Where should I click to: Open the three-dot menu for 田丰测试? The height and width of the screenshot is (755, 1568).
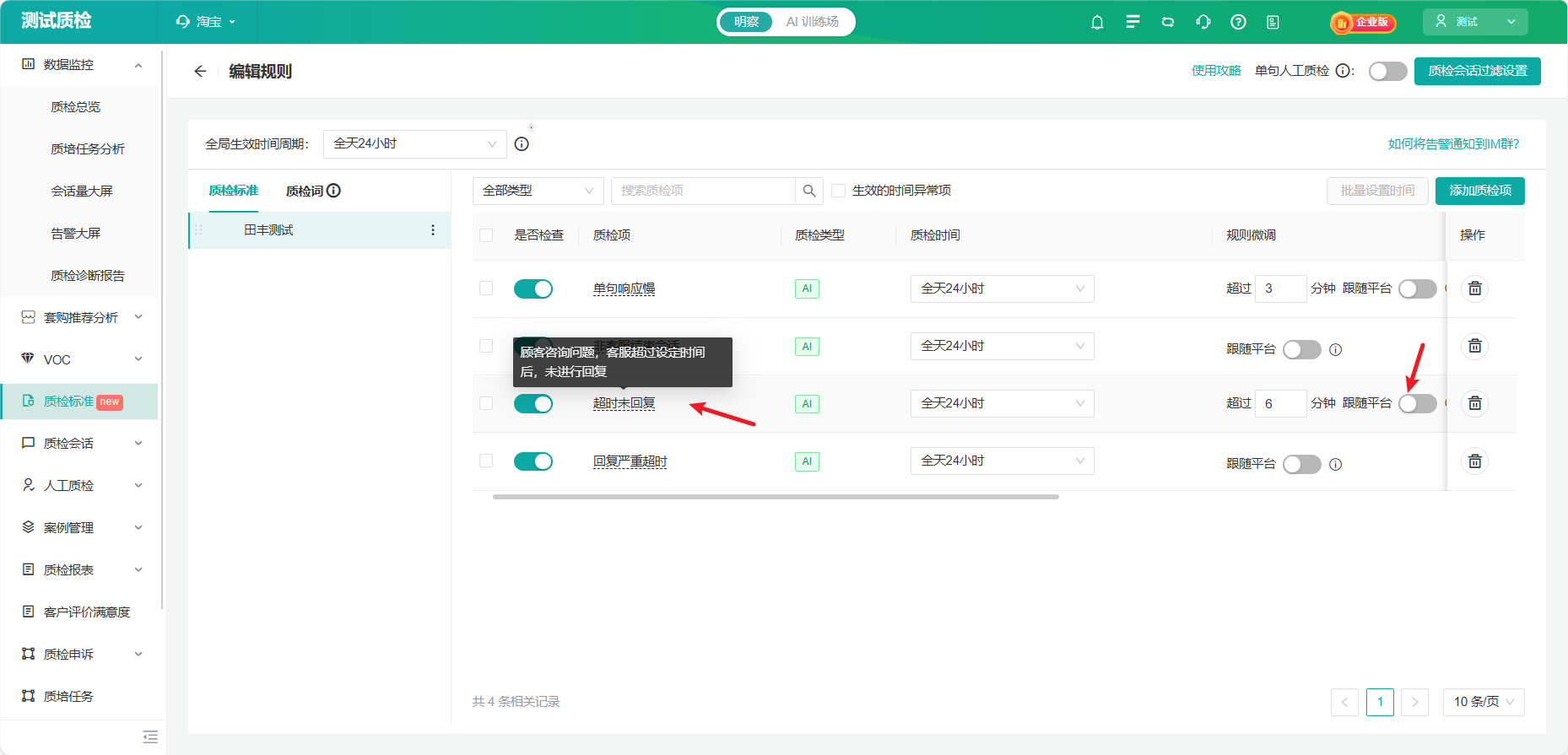[433, 230]
